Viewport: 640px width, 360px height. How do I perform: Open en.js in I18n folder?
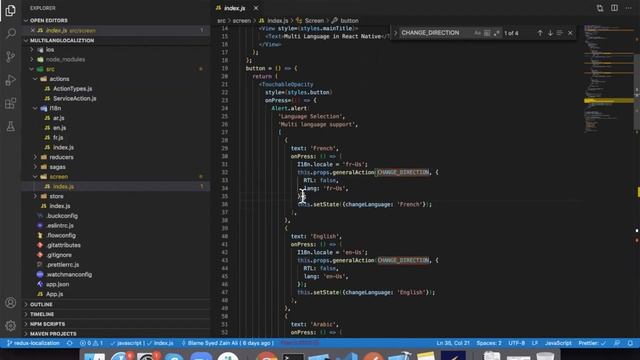pyautogui.click(x=59, y=128)
